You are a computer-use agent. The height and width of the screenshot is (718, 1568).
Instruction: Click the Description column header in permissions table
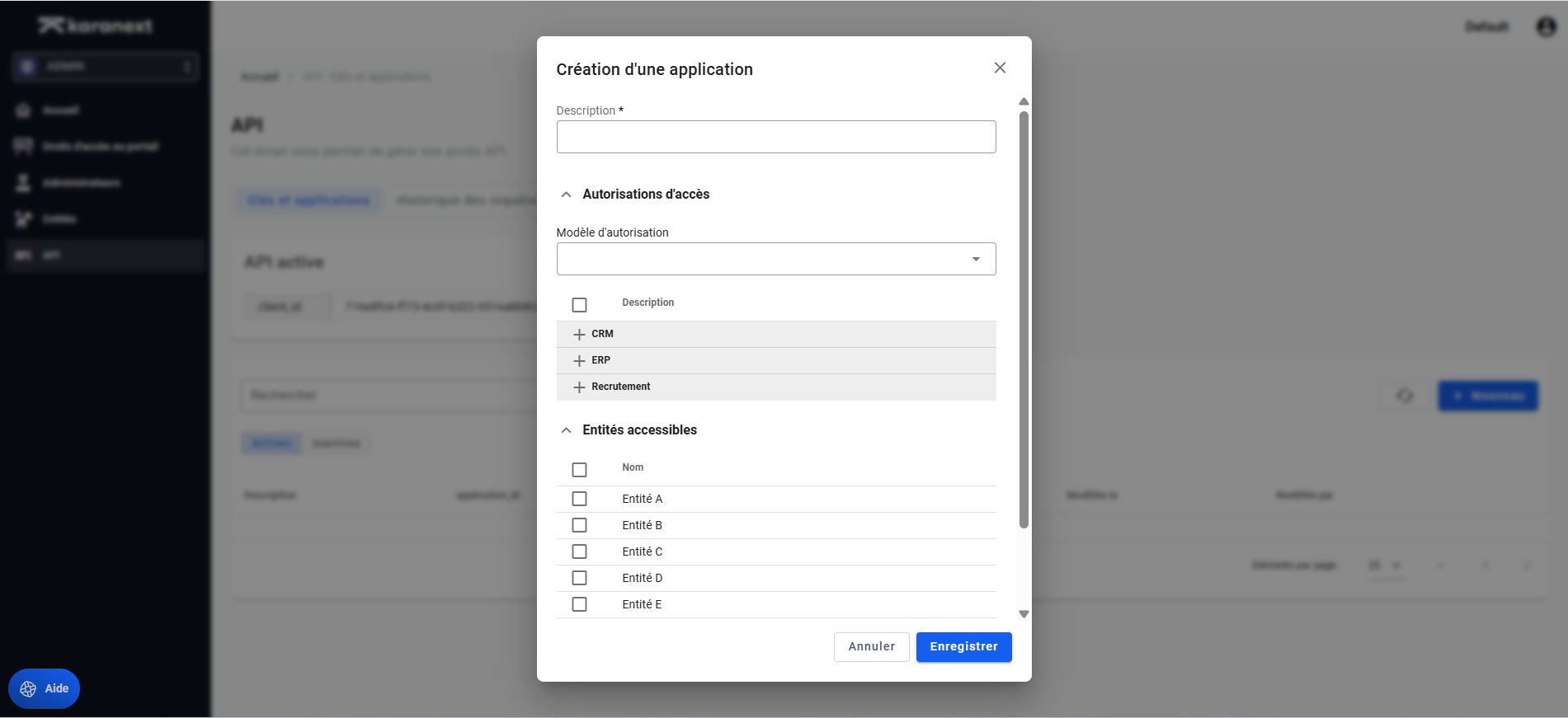(647, 303)
